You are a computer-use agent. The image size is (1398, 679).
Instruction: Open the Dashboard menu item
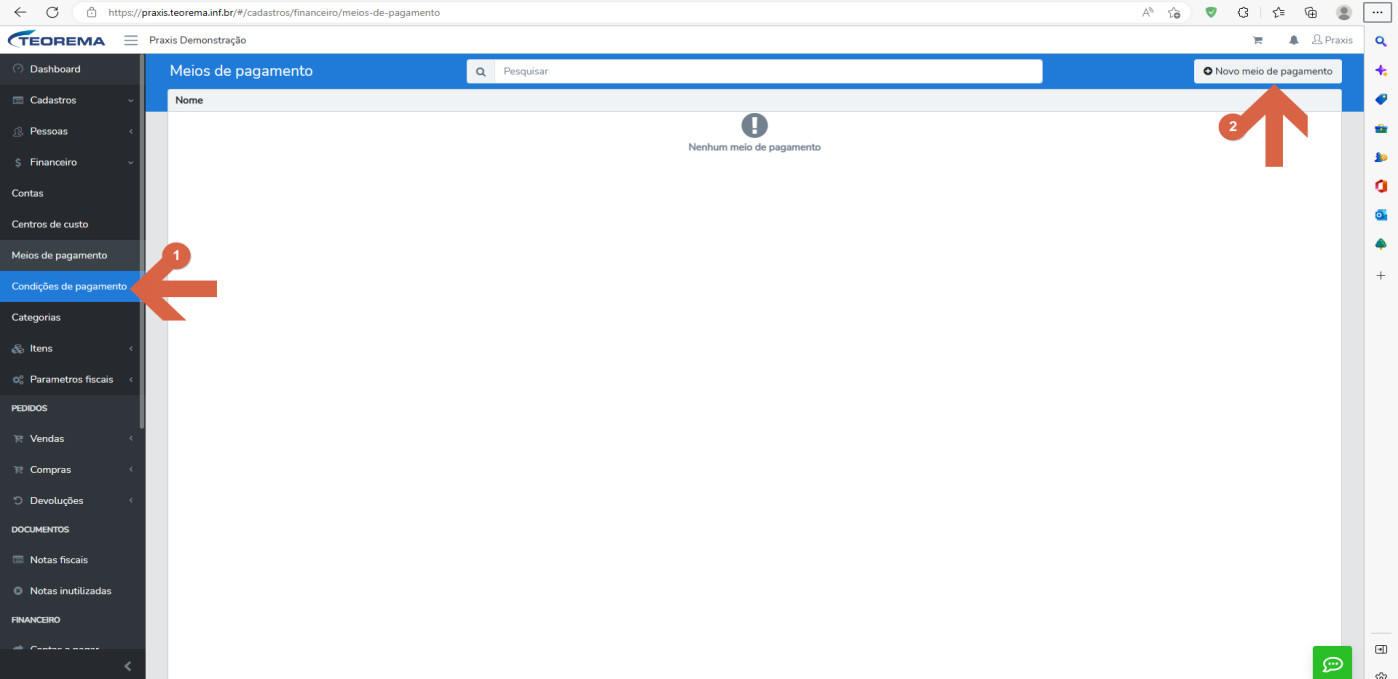coord(72,69)
